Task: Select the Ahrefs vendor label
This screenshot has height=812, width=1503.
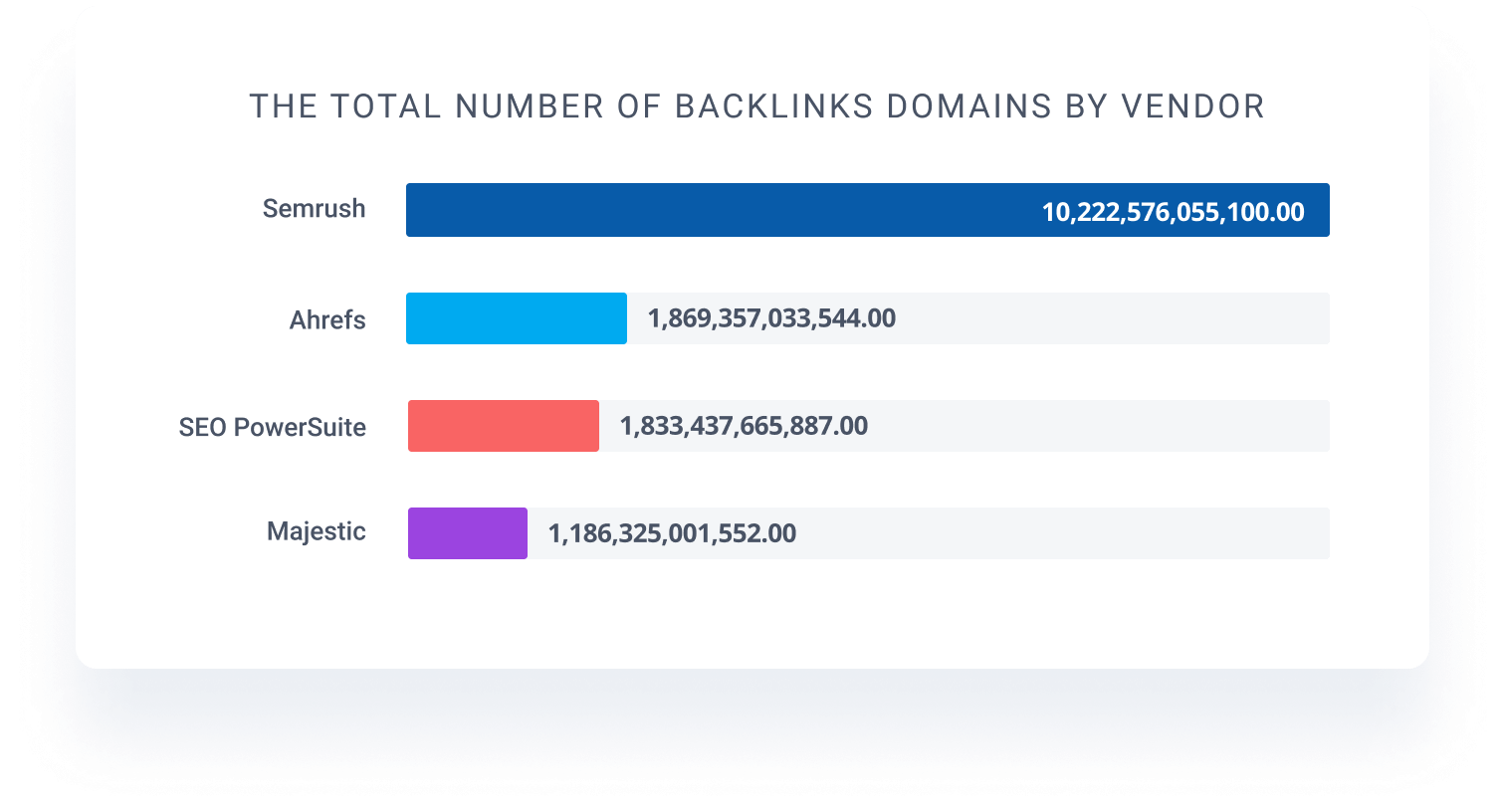Action: [327, 320]
